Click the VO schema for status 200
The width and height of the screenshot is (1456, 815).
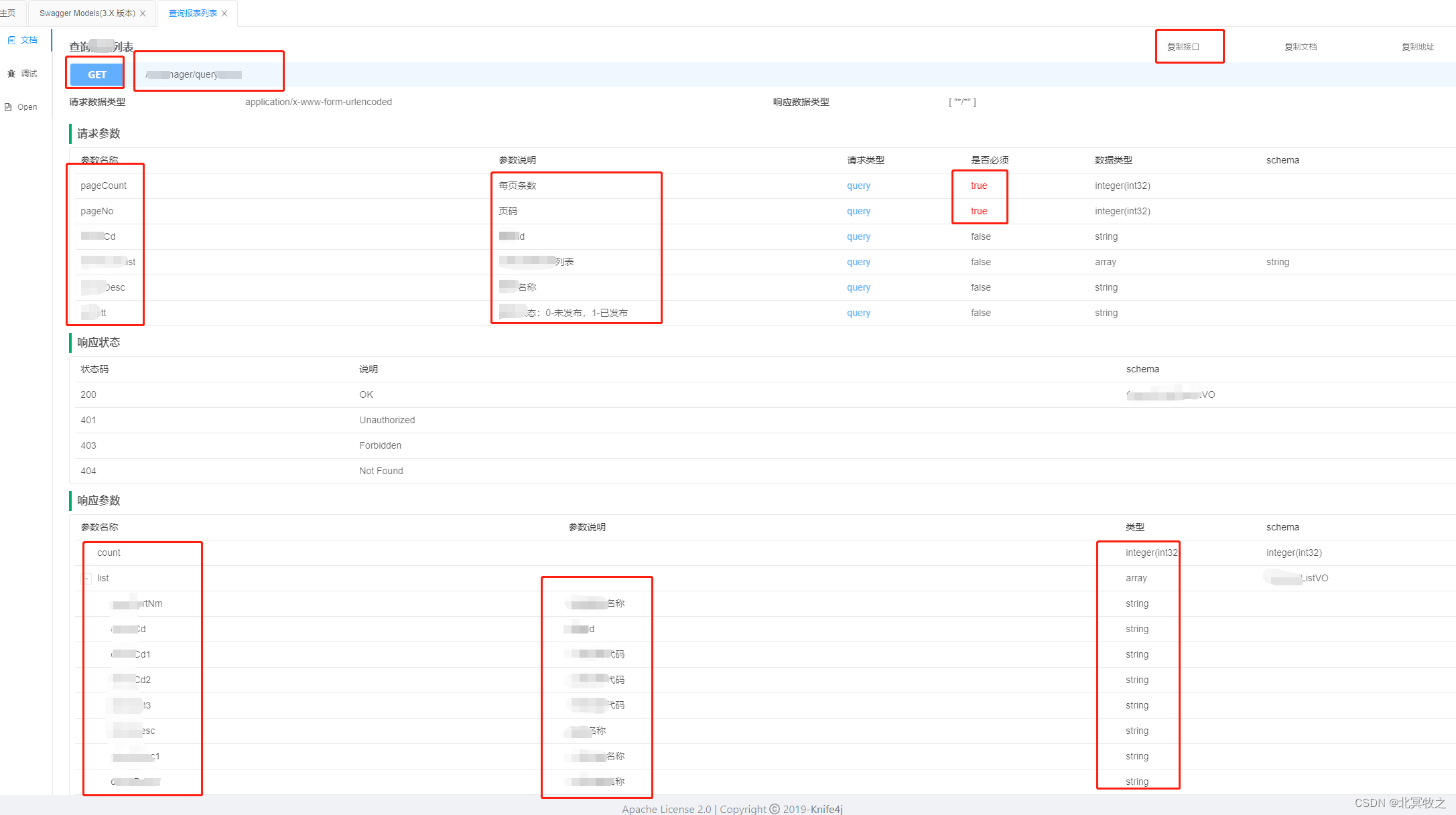[1171, 395]
